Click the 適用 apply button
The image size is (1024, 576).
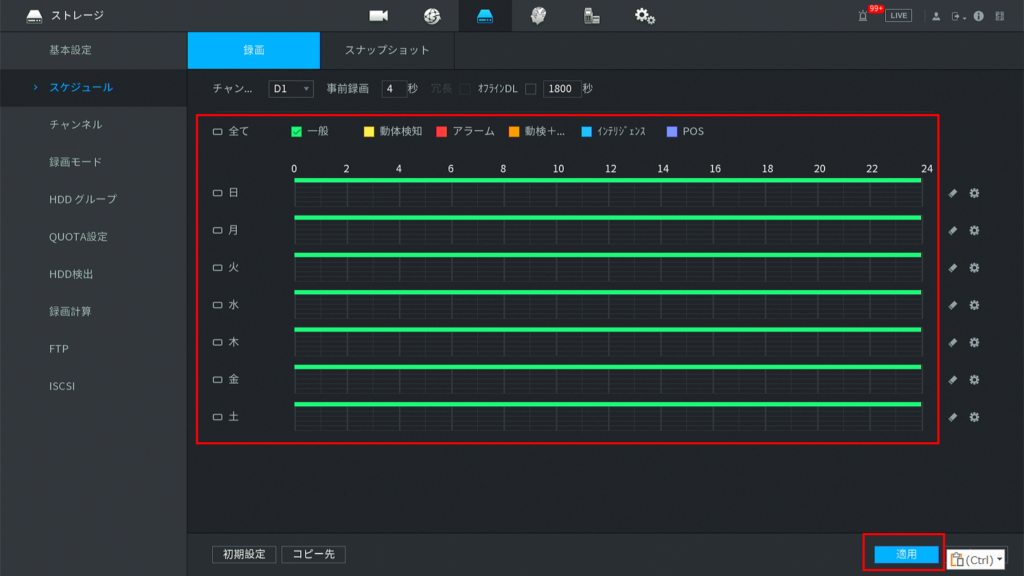(x=906, y=554)
